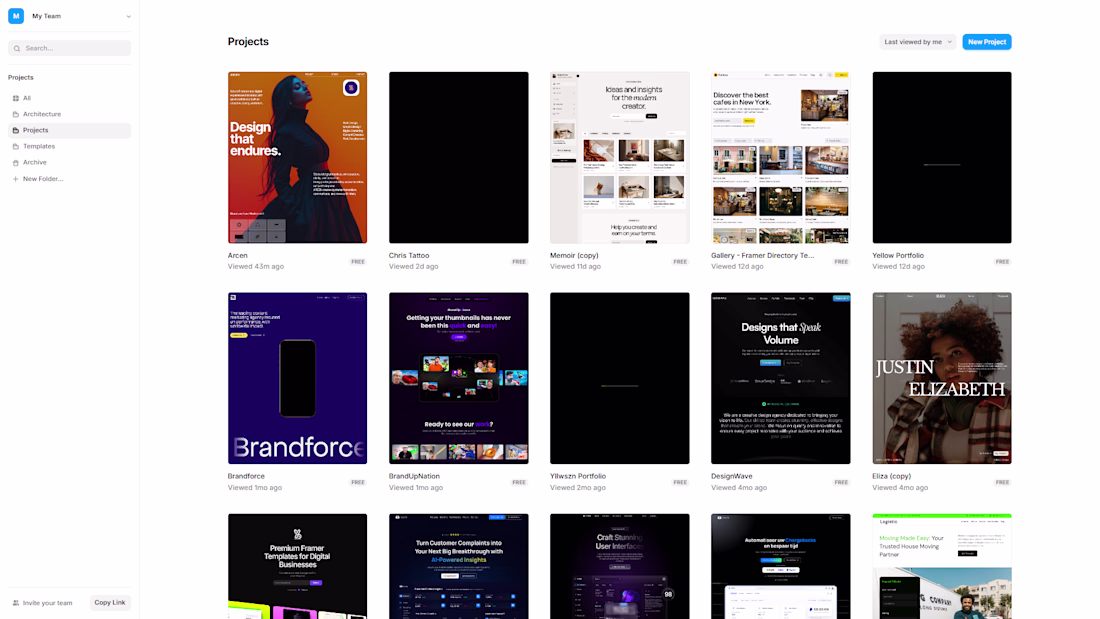Open the Memoir (copy) project thumbnail
Image resolution: width=1100 pixels, height=619 pixels.
pos(619,157)
